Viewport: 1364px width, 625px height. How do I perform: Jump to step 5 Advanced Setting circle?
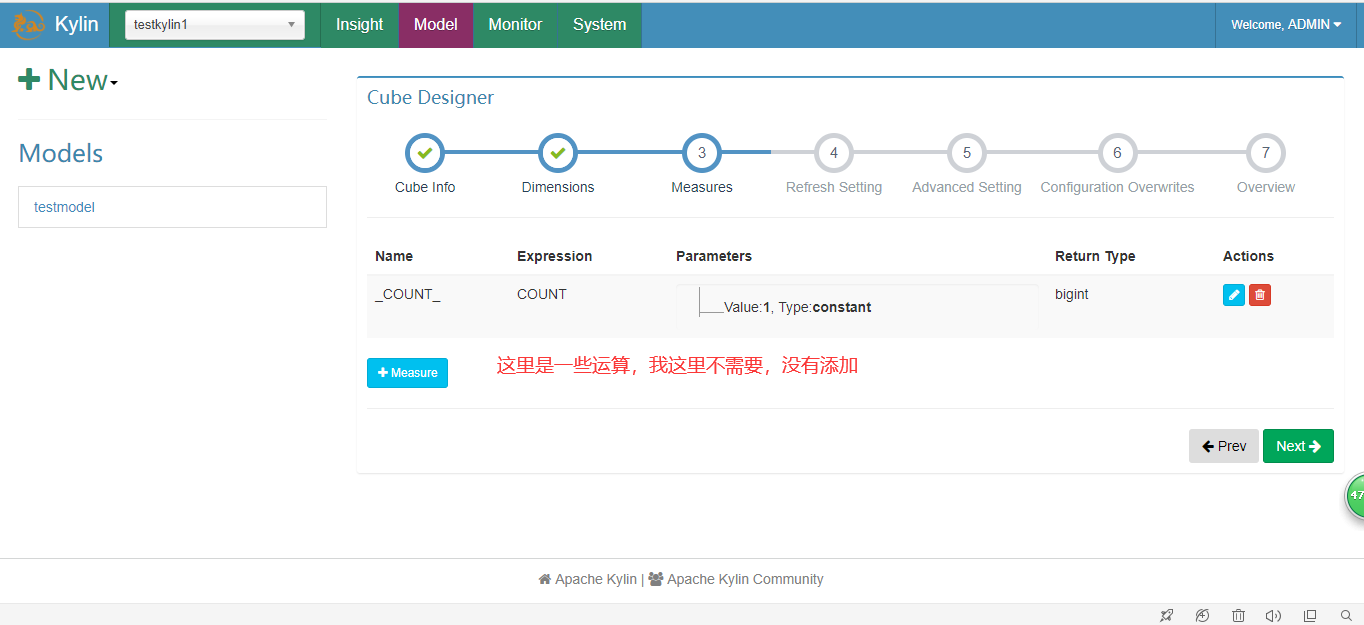(x=967, y=153)
